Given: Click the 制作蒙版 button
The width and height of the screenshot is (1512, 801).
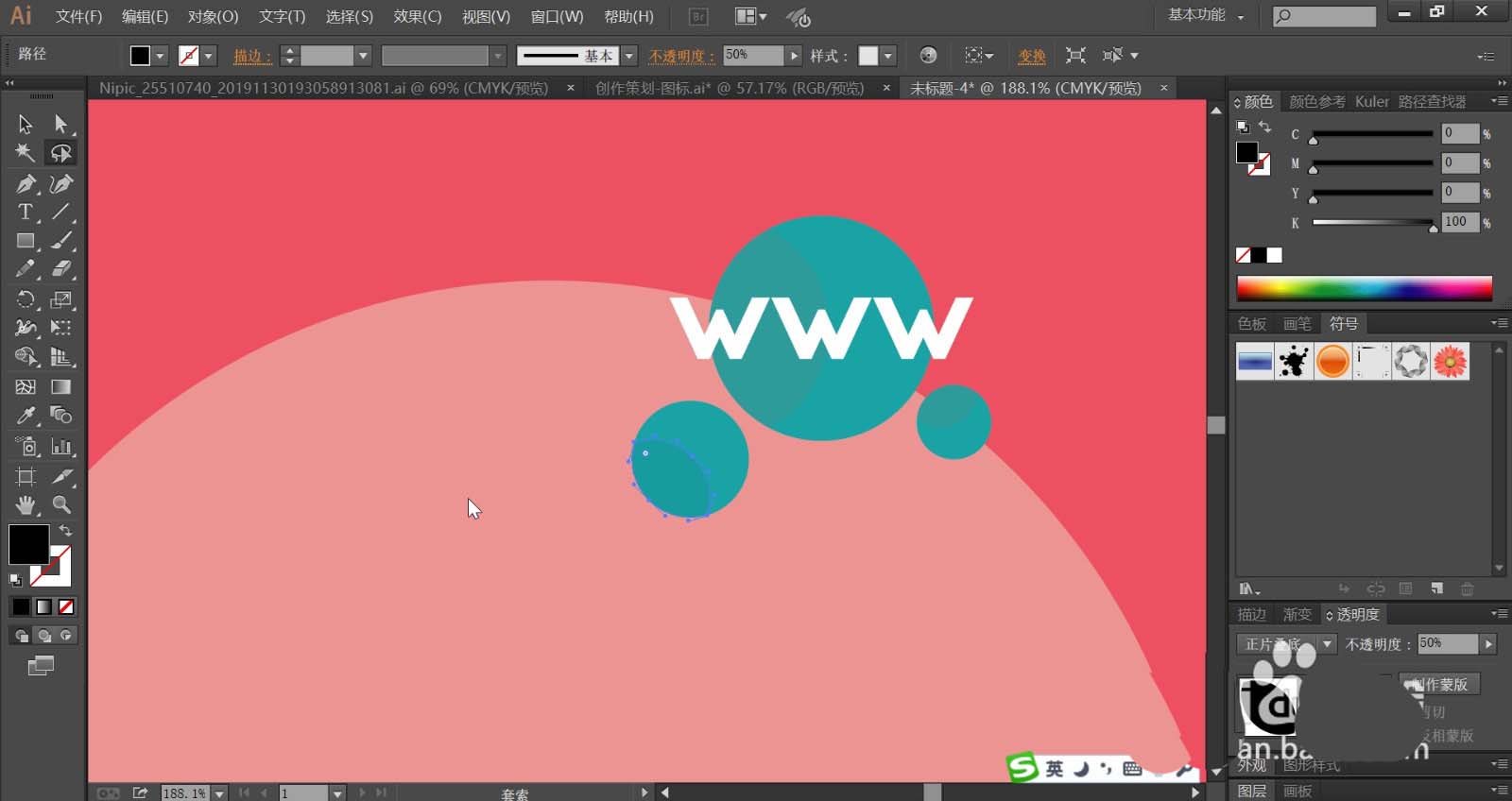Looking at the screenshot, I should pyautogui.click(x=1439, y=684).
